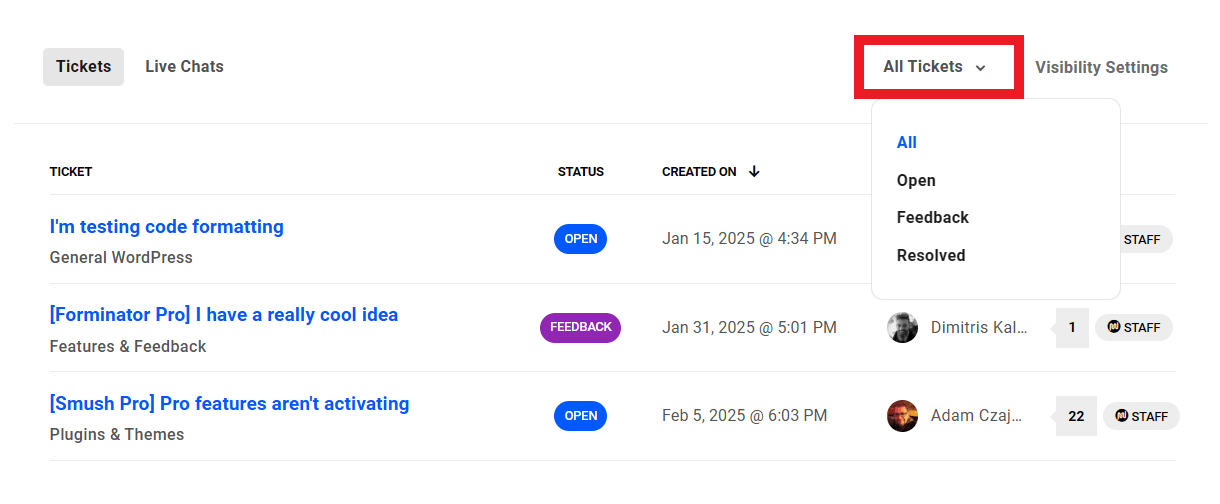Pick All in the tickets filter list
1220x504 pixels.
tap(907, 143)
